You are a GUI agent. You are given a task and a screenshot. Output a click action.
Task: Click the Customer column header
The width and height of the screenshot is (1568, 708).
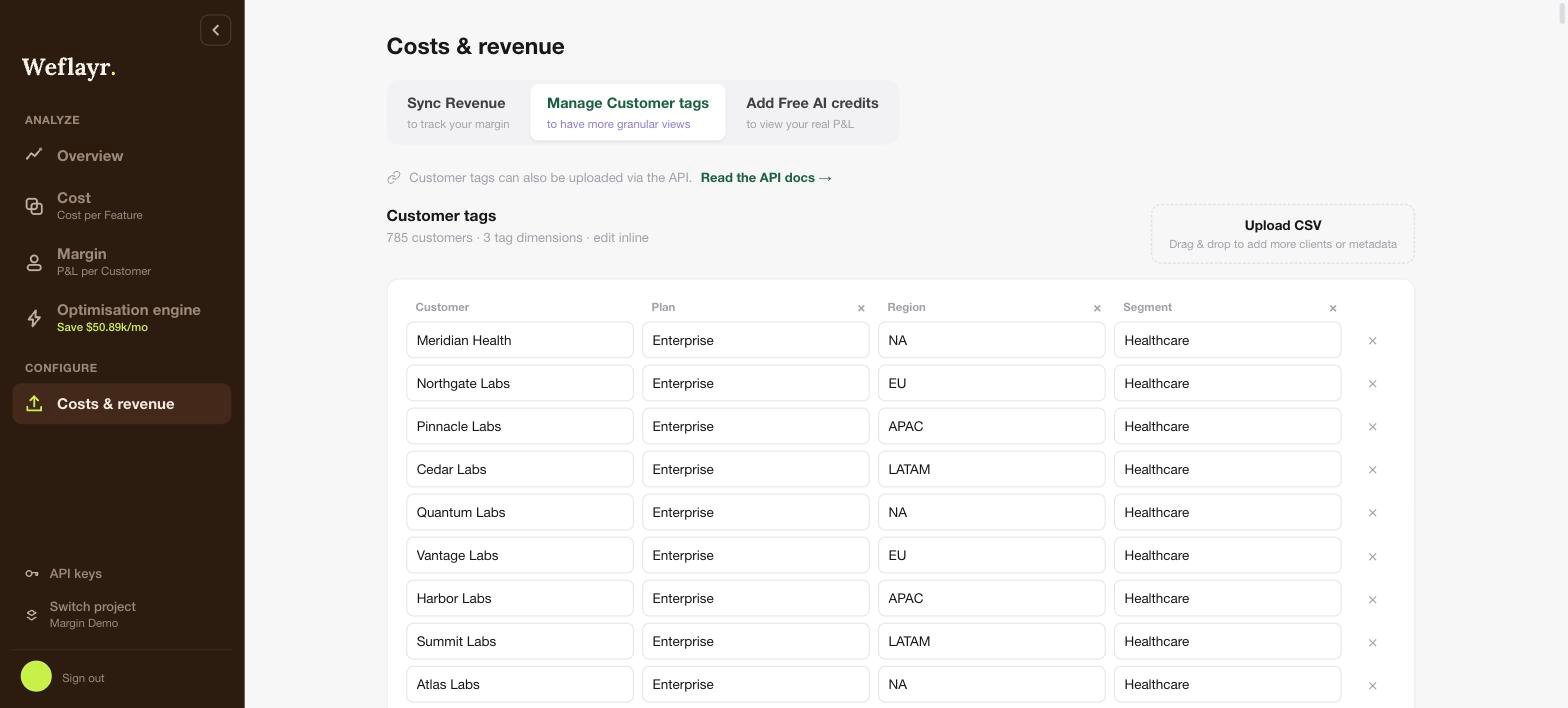click(x=442, y=307)
